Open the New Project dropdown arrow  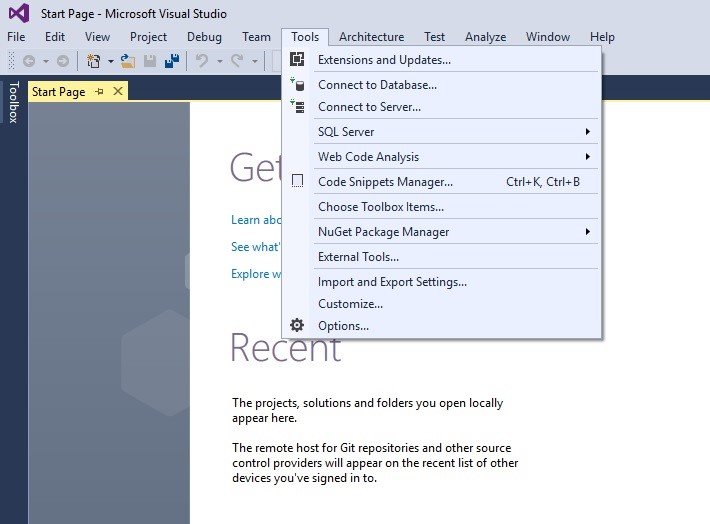pyautogui.click(x=110, y=61)
